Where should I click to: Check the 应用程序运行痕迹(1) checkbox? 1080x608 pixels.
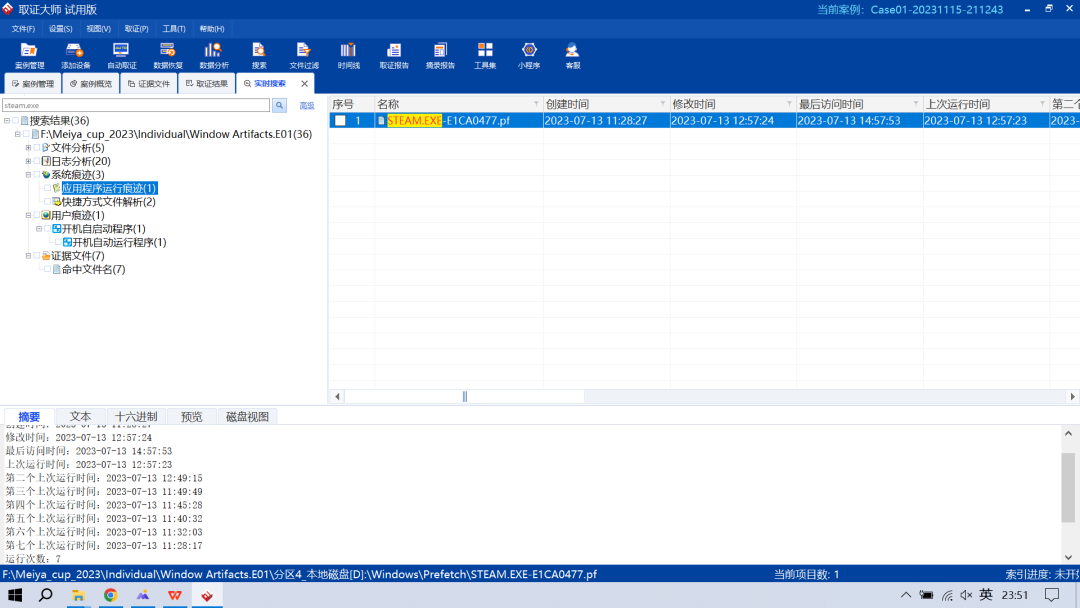tap(48, 188)
